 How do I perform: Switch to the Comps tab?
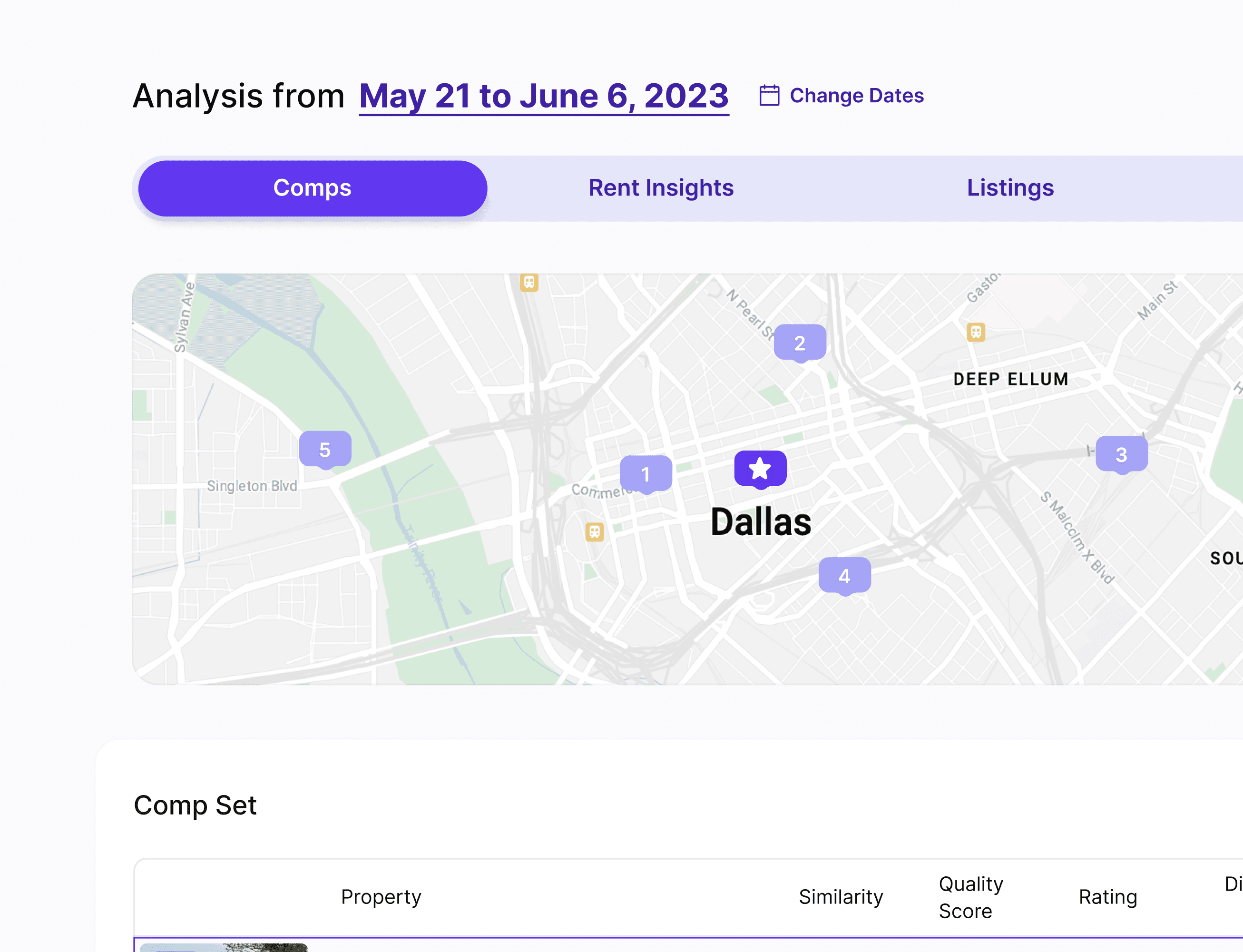(313, 188)
